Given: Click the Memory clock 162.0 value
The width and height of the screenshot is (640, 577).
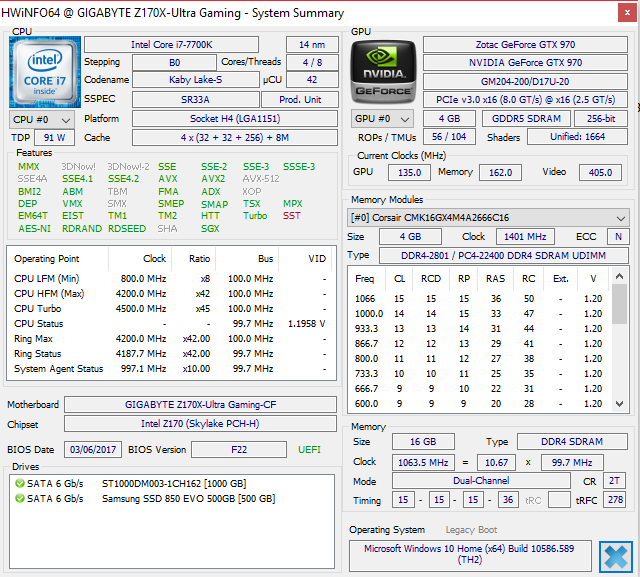Looking at the screenshot, I should coord(500,173).
